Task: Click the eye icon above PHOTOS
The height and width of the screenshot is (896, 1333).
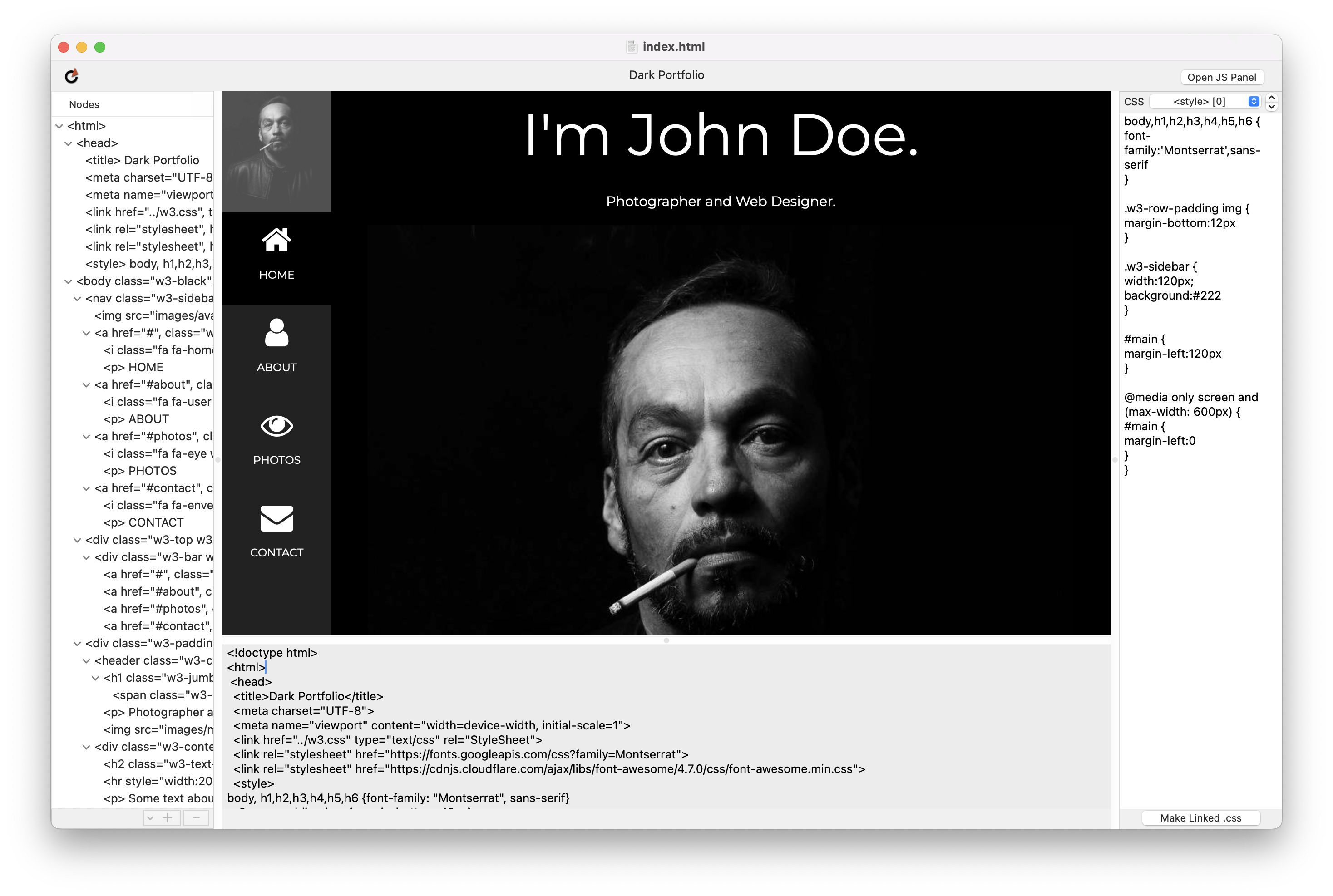Action: tap(276, 426)
